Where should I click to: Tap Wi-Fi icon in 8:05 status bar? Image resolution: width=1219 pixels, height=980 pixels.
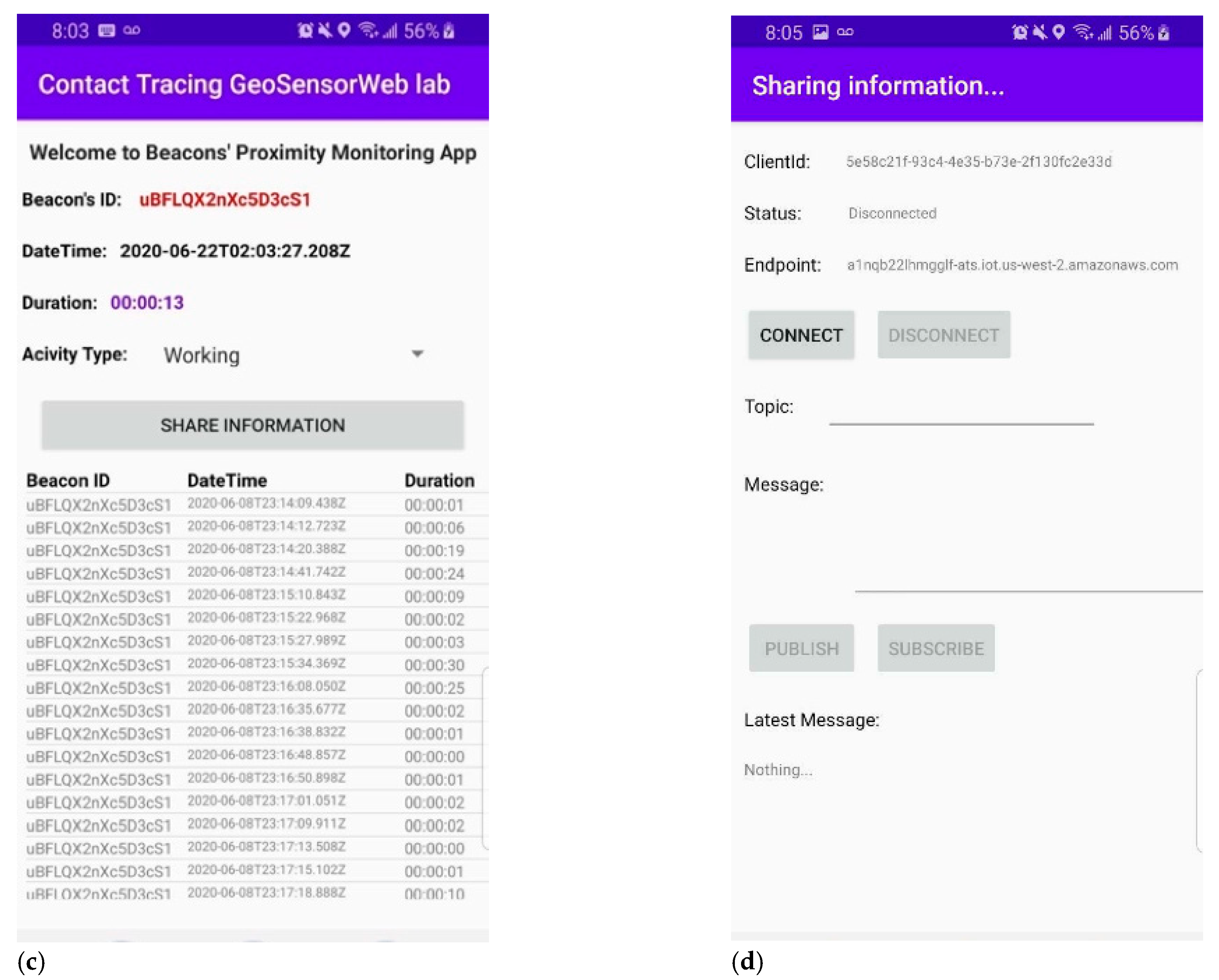coord(1083,32)
